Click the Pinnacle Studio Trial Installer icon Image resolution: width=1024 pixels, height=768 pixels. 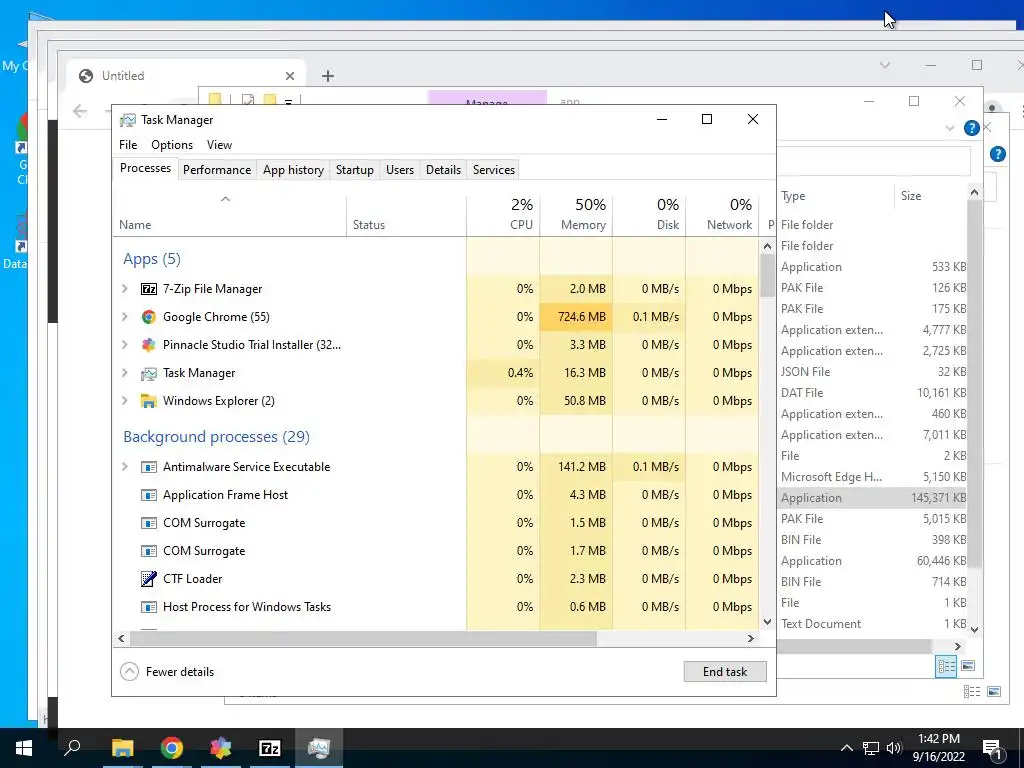(149, 345)
